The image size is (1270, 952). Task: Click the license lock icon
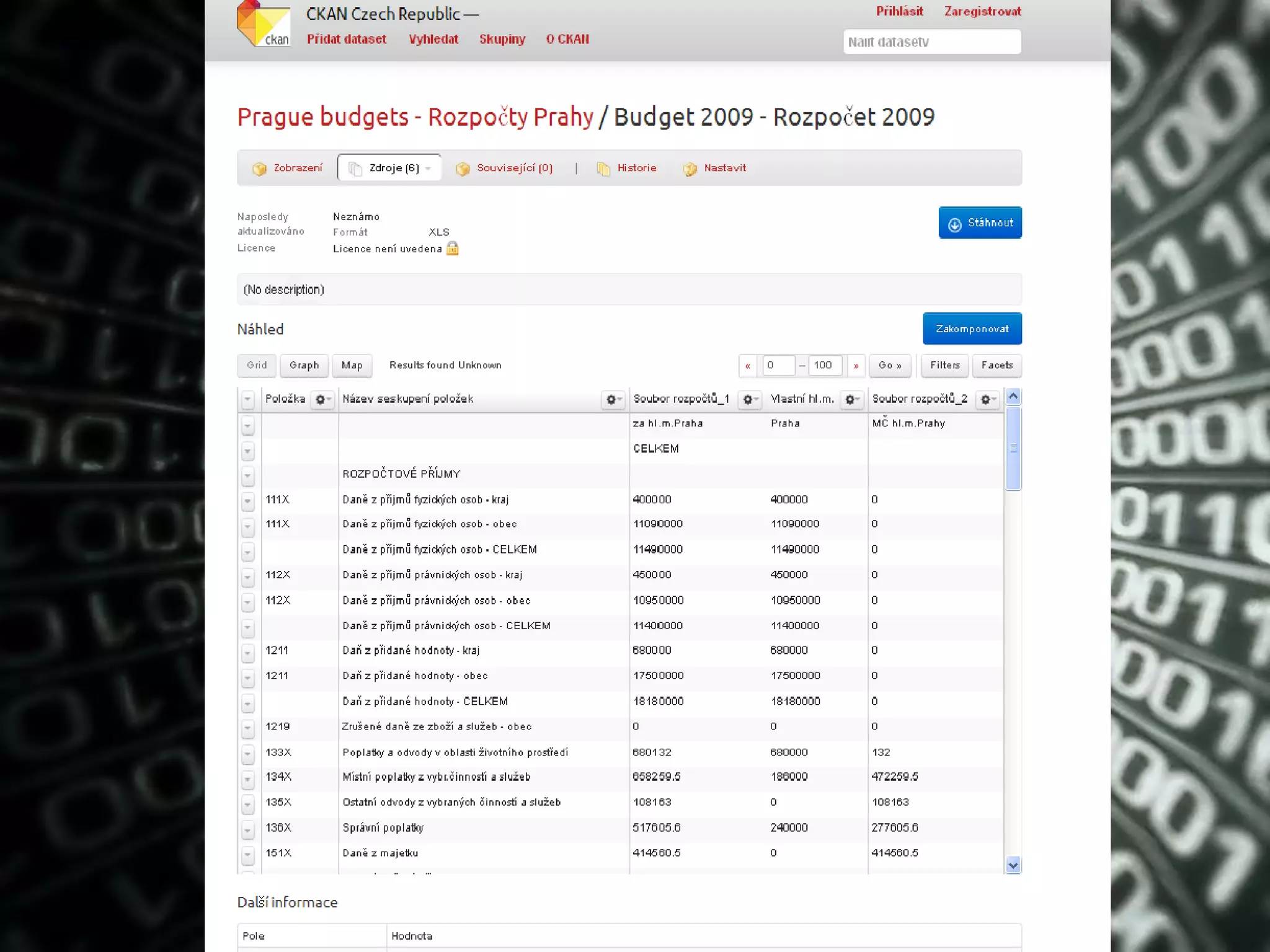coord(453,249)
